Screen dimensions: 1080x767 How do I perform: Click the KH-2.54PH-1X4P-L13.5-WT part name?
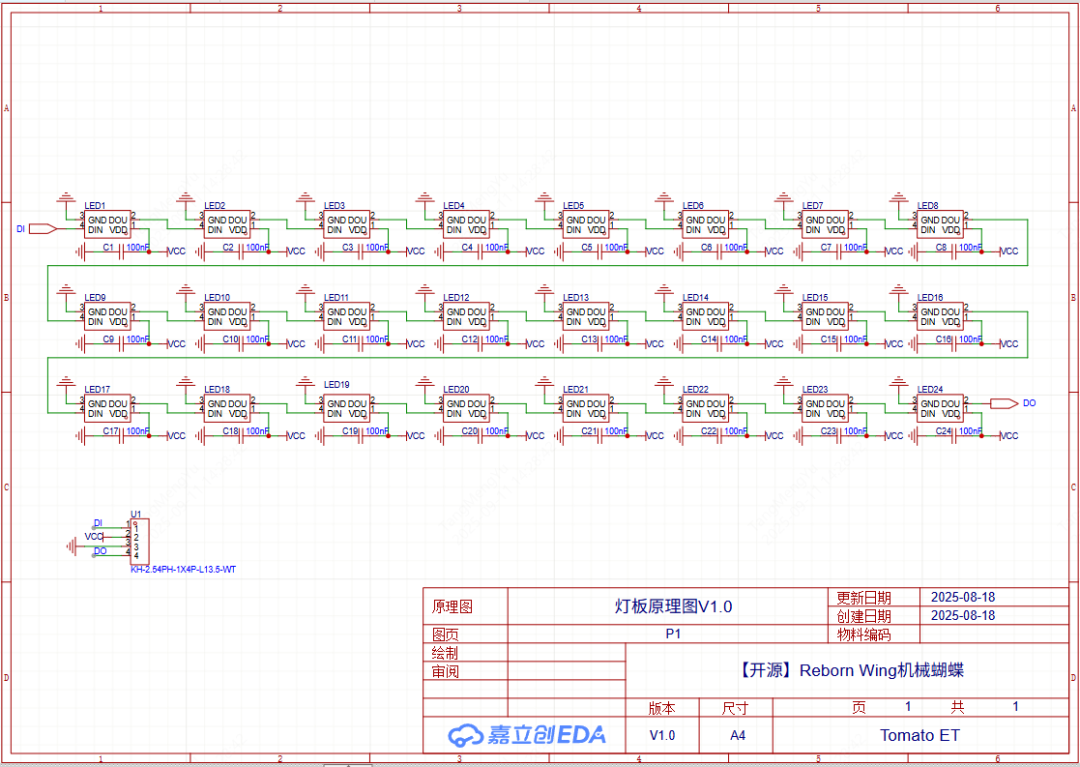point(183,569)
